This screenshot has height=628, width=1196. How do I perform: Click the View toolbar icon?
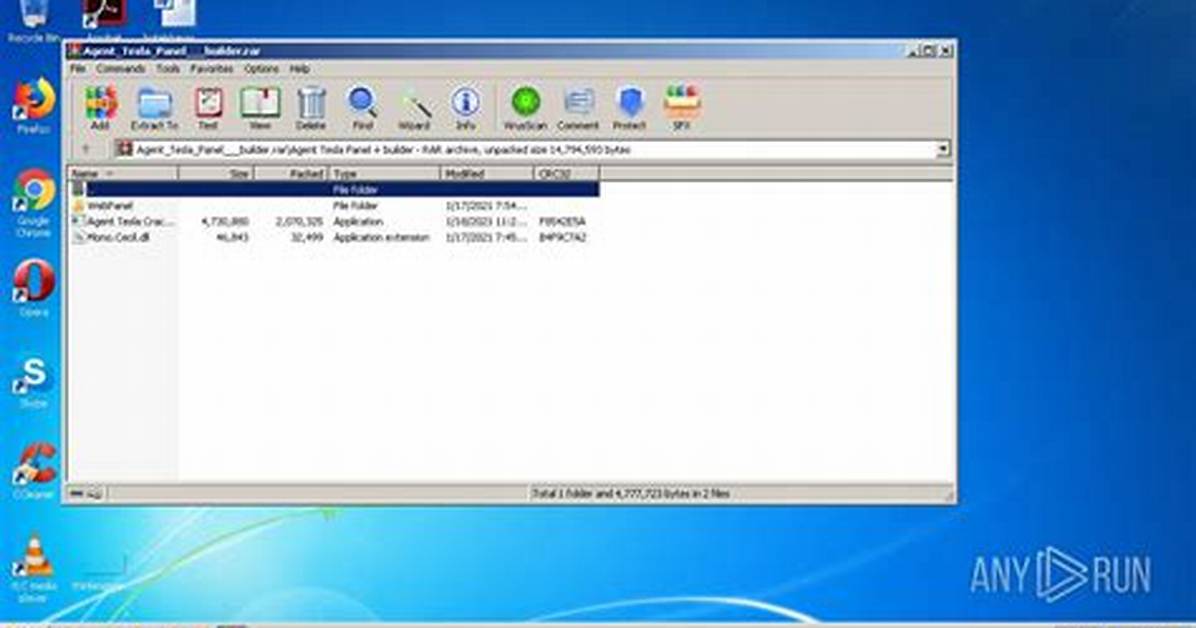[260, 108]
